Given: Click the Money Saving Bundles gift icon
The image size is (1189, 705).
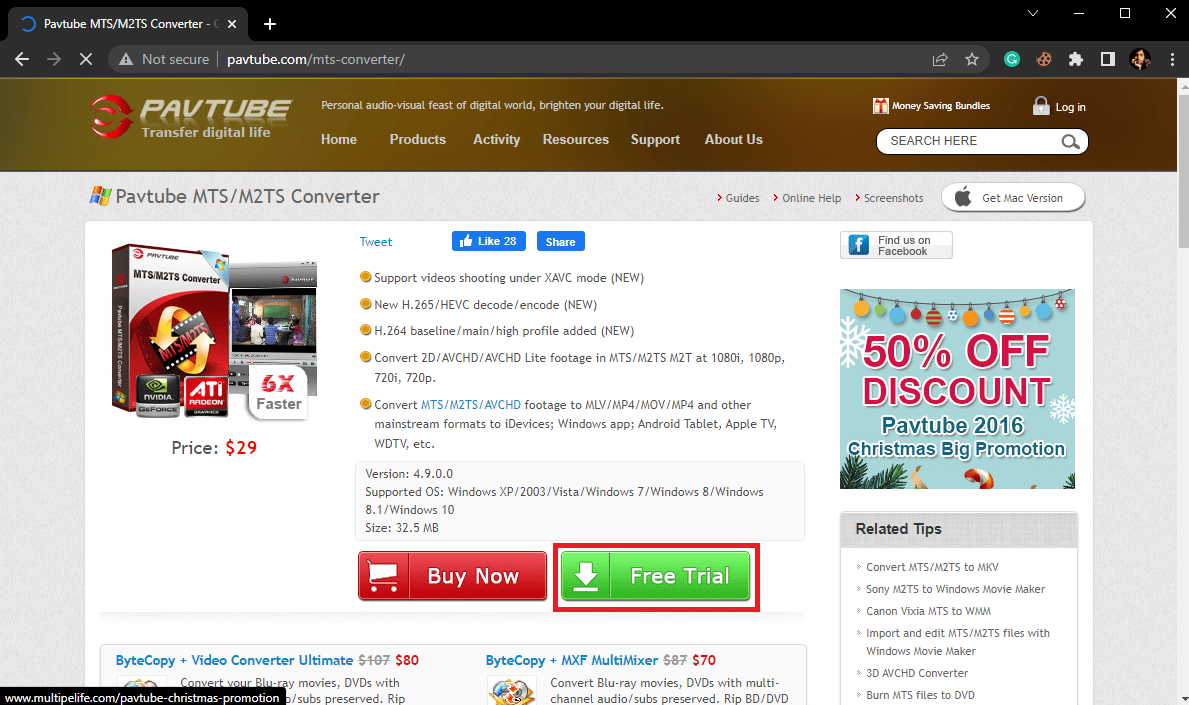Looking at the screenshot, I should pyautogui.click(x=880, y=105).
